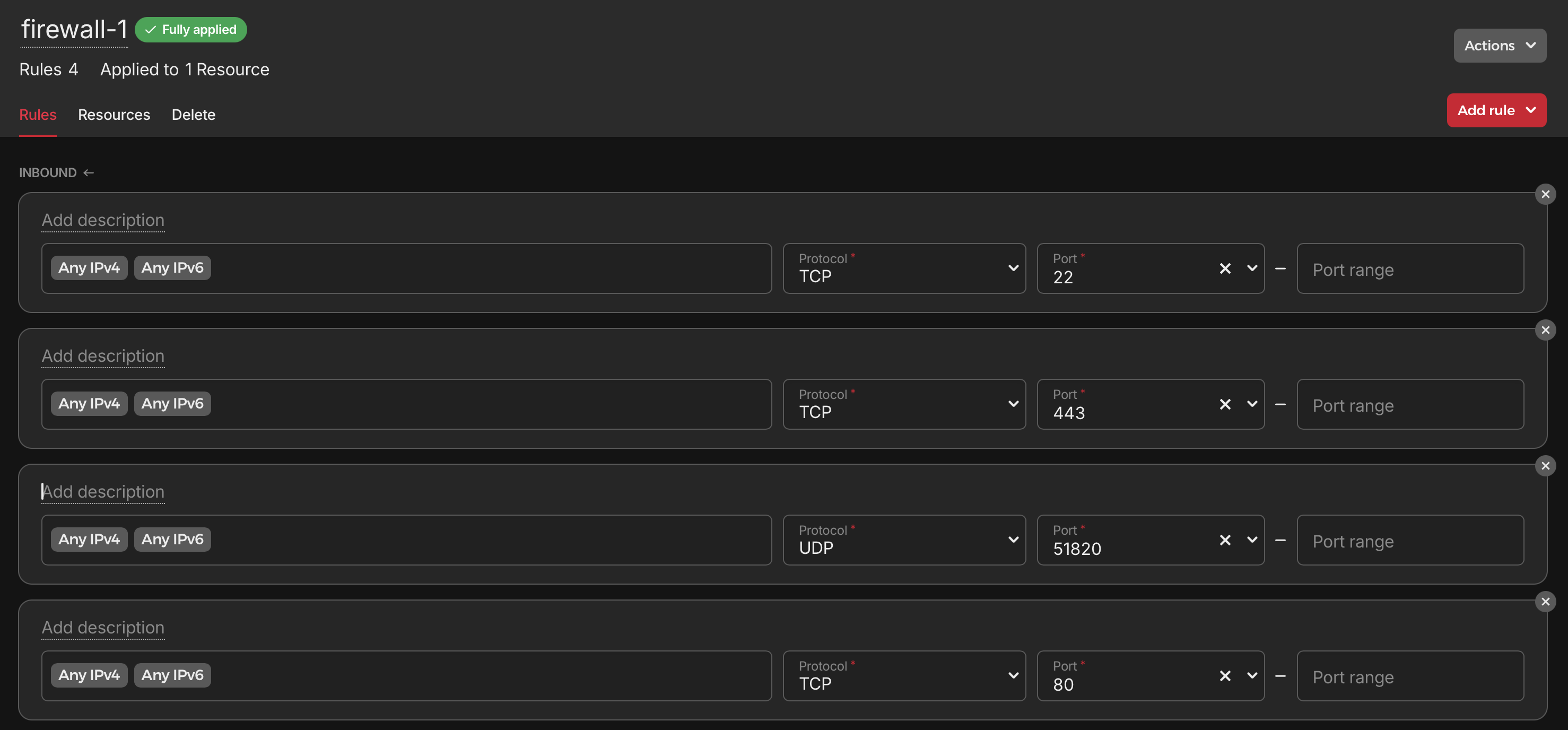Open the Delete tab
Viewport: 1568px width, 730px height.
(193, 115)
